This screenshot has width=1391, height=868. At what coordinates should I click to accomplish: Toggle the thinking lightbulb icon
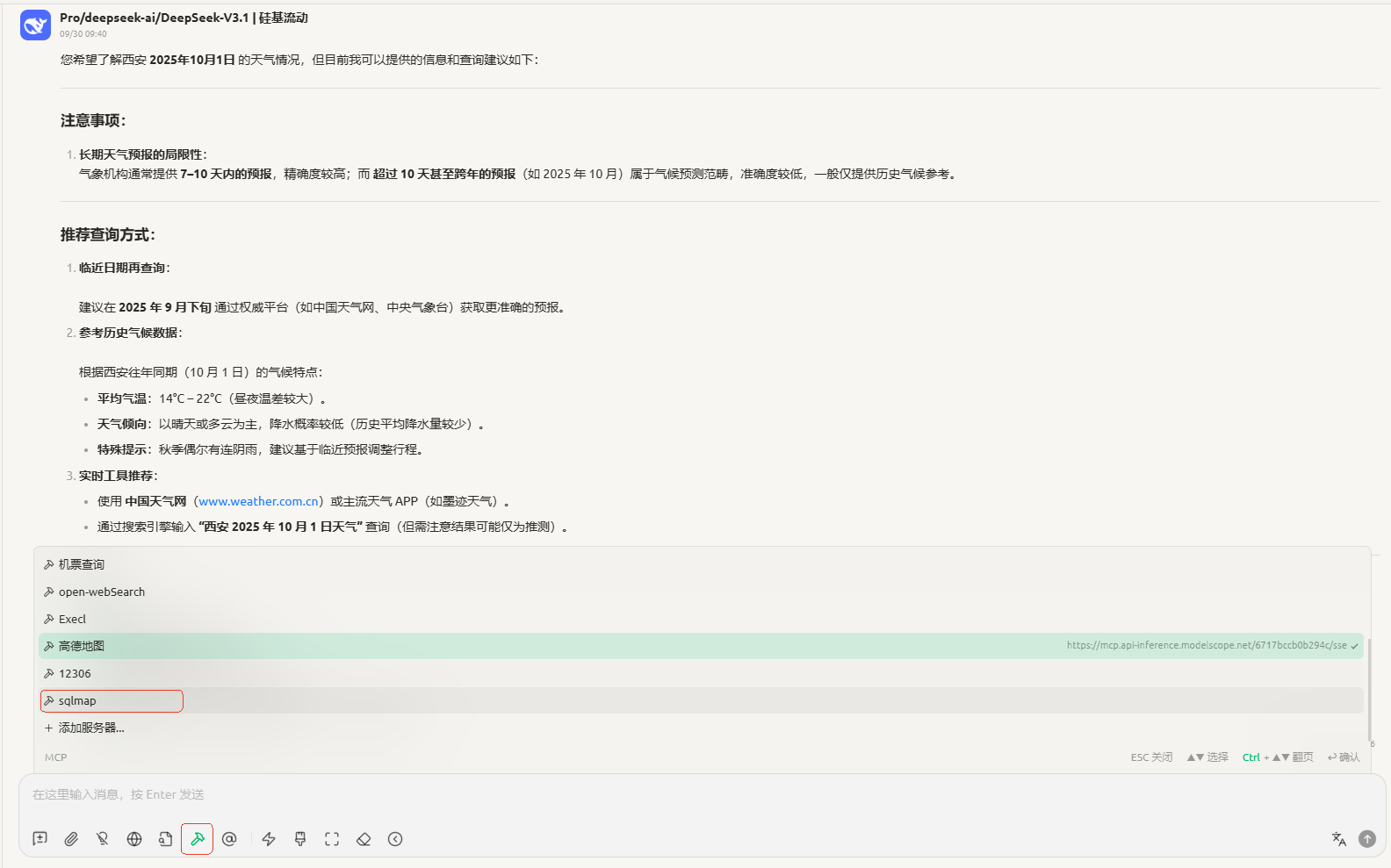[x=103, y=839]
